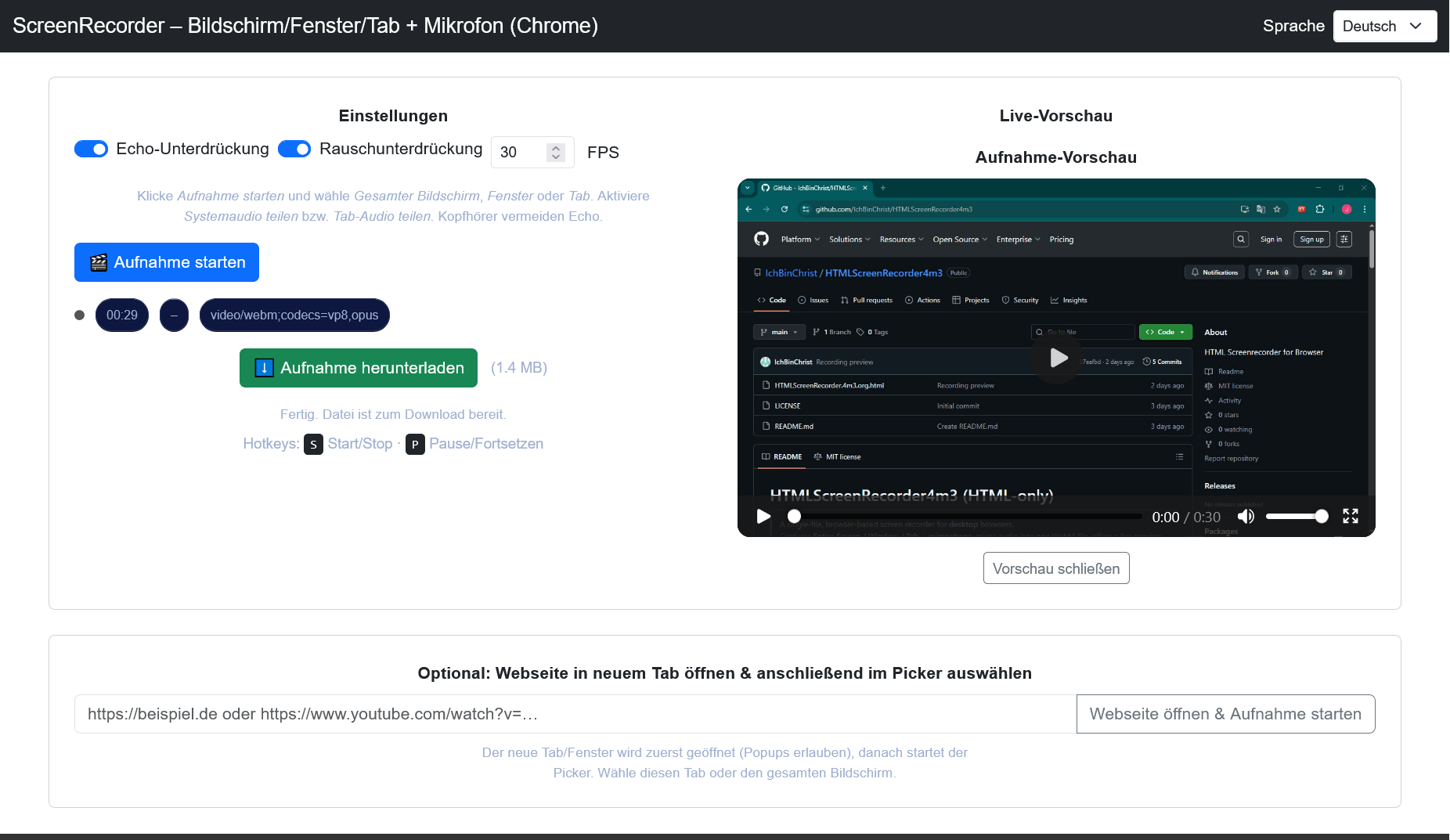The height and width of the screenshot is (840, 1450).
Task: Decrease FPS using the stepper down arrow
Action: [556, 157]
